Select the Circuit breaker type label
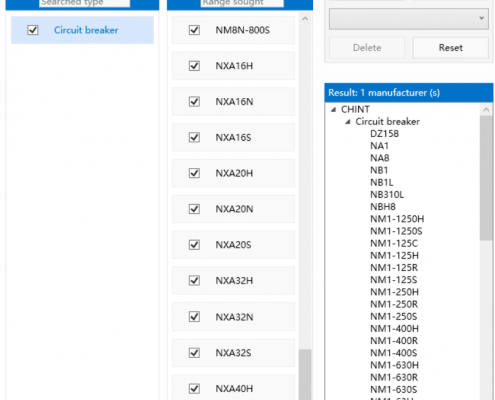Screen dimensions: 495x400 coord(86,30)
